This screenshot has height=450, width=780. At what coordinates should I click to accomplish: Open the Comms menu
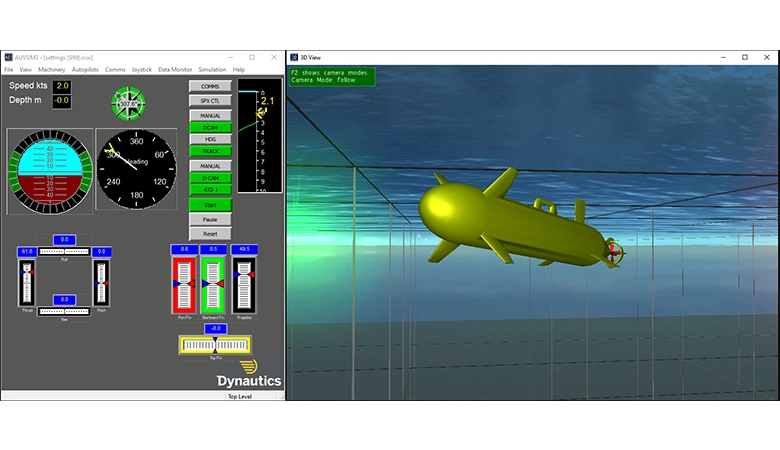pos(115,70)
